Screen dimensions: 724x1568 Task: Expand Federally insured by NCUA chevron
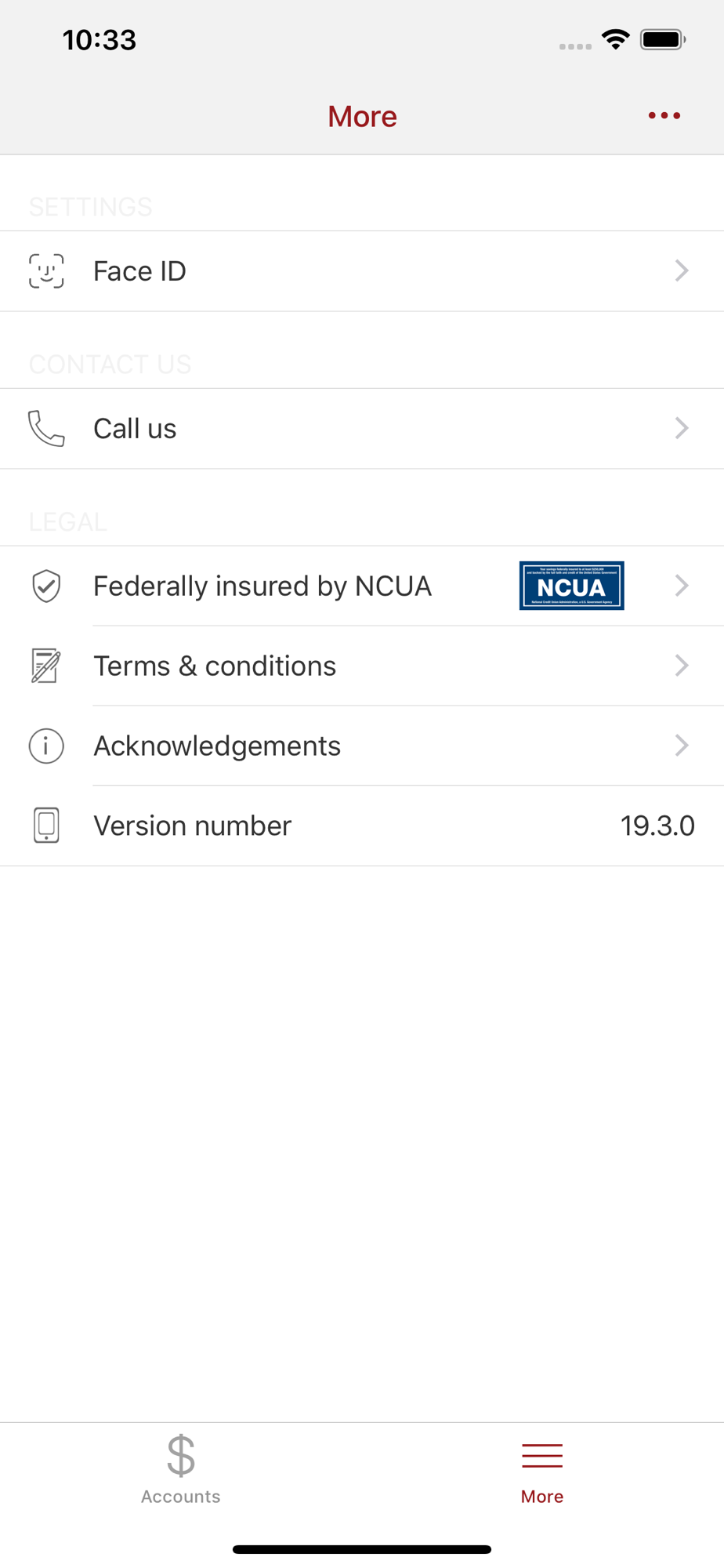tap(682, 586)
